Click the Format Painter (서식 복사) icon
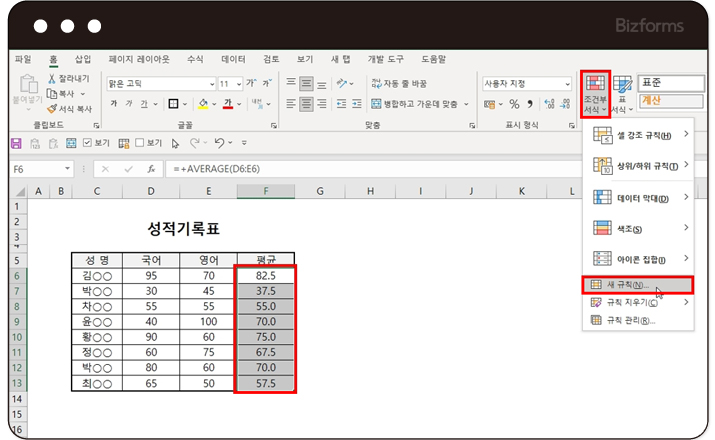Screen dimensions: 715x440 coord(50,109)
